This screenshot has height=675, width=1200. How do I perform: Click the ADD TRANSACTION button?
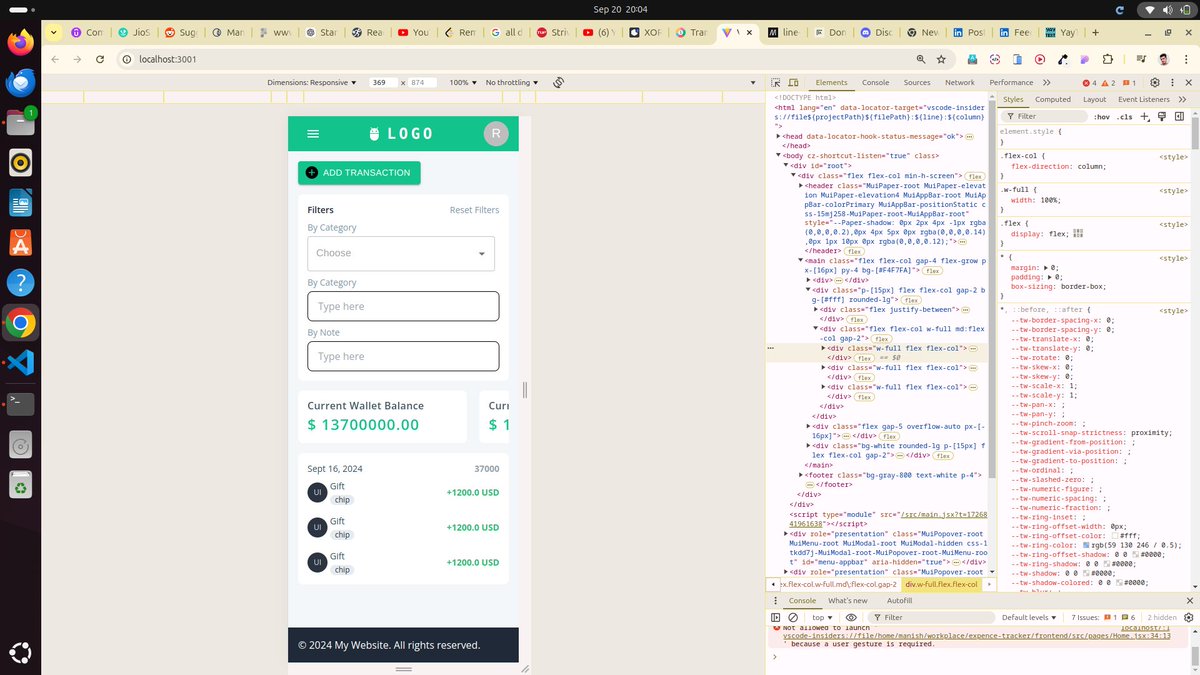359,173
